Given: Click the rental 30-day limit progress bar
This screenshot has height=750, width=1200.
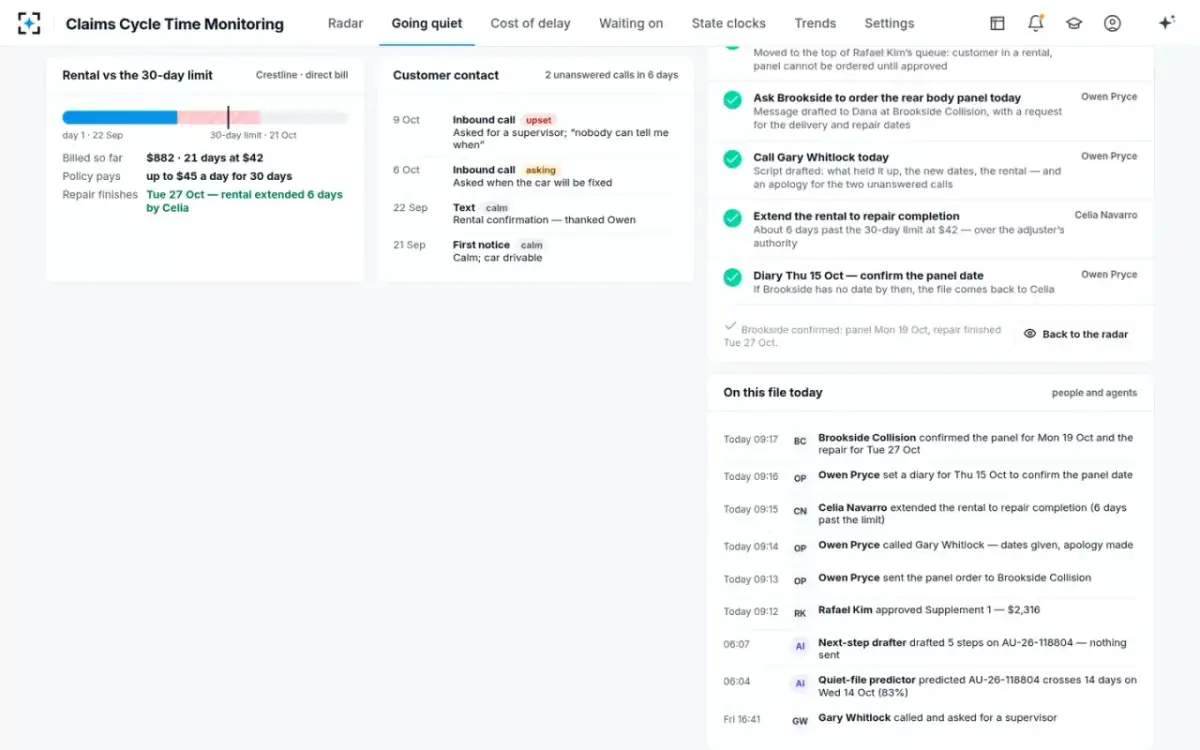Looking at the screenshot, I should (x=205, y=117).
